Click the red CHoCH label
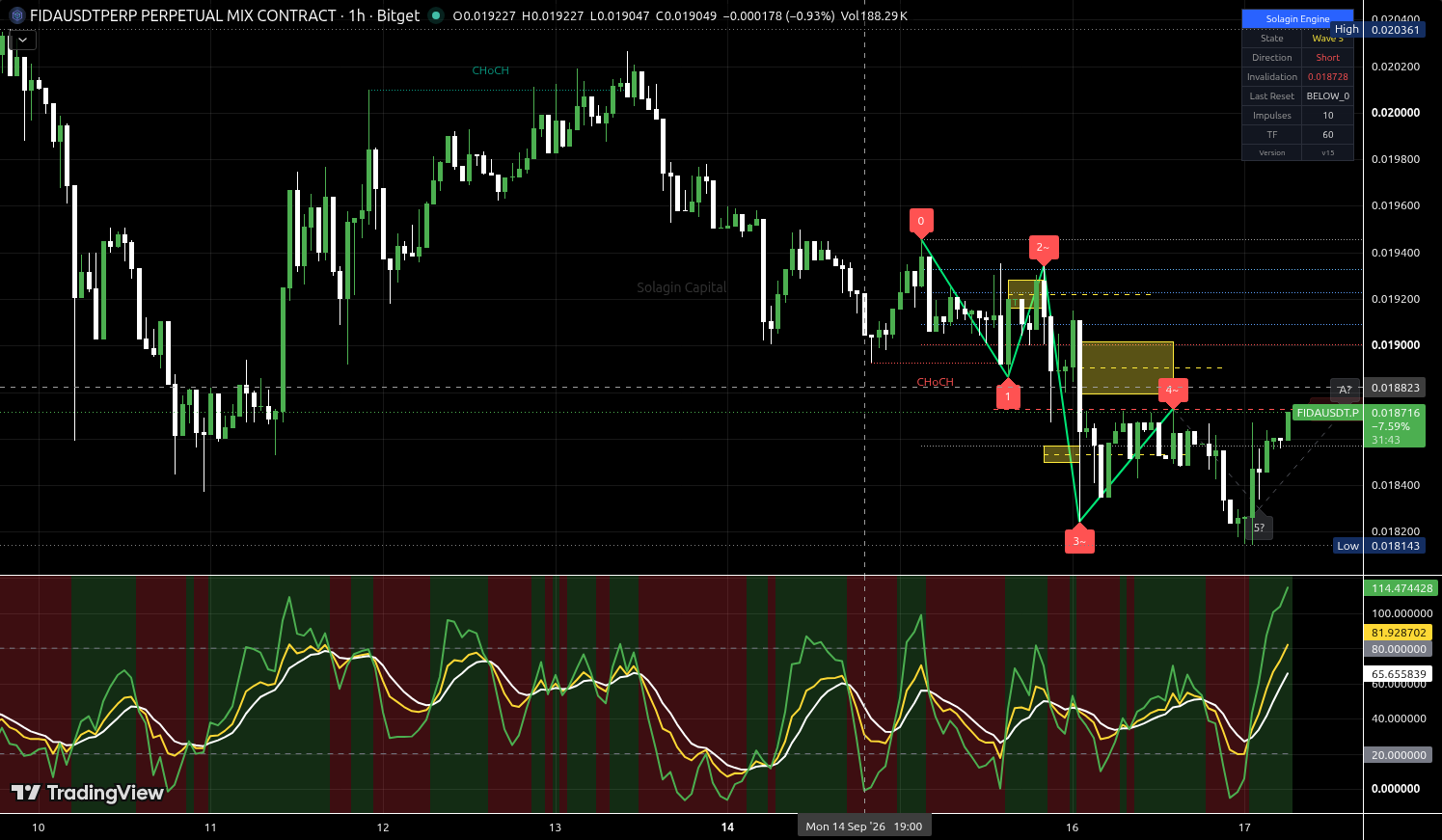Screen dimensions: 1442x840 coord(935,382)
